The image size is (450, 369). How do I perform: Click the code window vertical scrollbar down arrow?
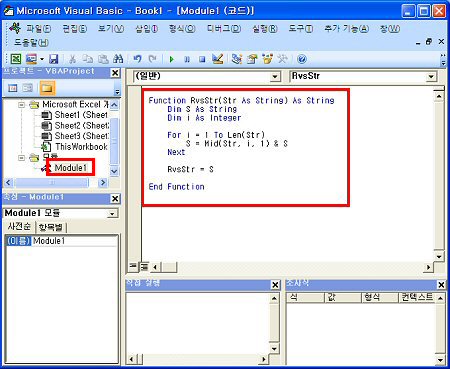click(439, 256)
